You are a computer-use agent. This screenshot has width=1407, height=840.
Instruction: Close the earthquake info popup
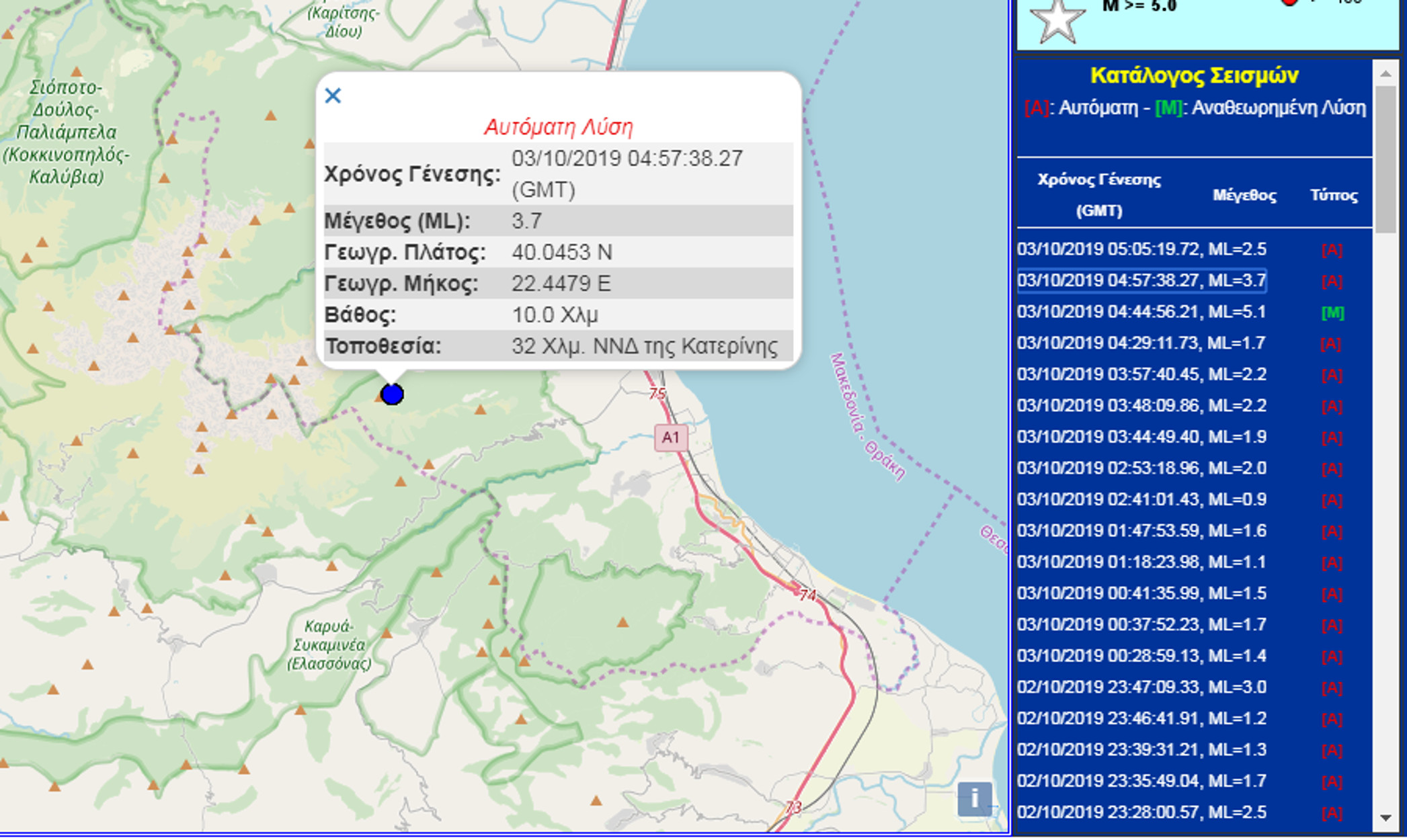[x=333, y=96]
